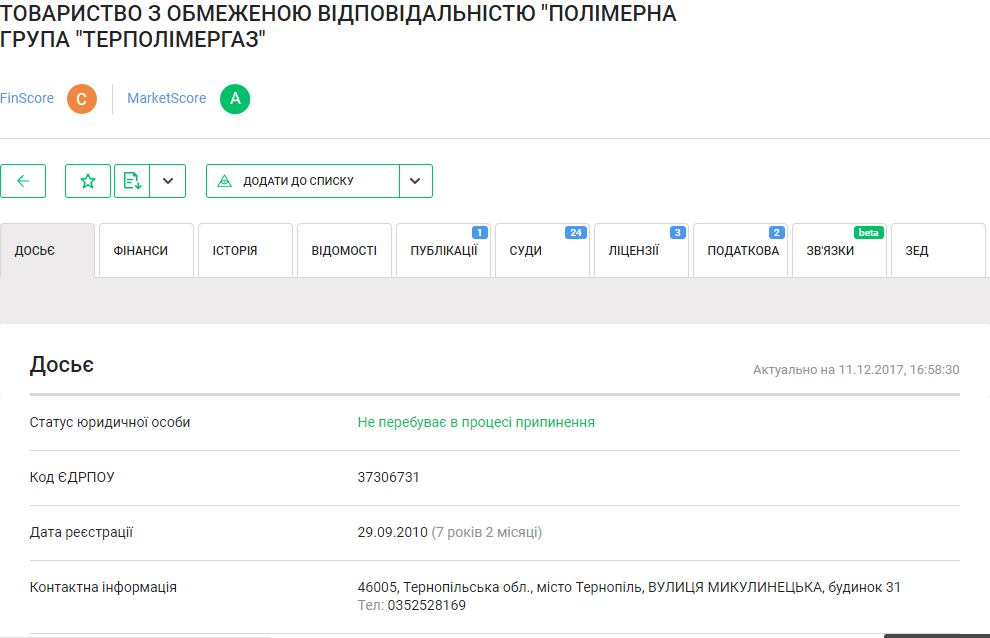The width and height of the screenshot is (990, 638).
Task: Go to the Податкова tab
Action: (741, 251)
